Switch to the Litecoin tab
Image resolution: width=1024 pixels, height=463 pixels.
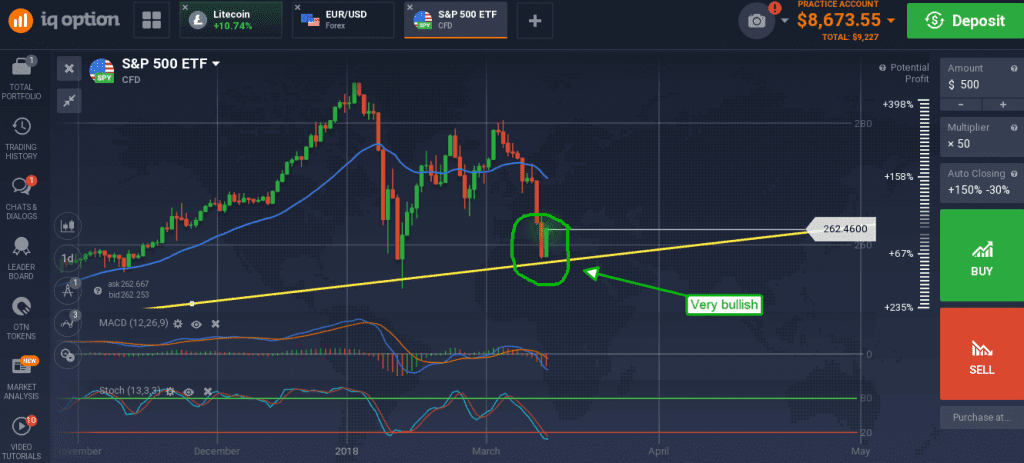(x=231, y=20)
